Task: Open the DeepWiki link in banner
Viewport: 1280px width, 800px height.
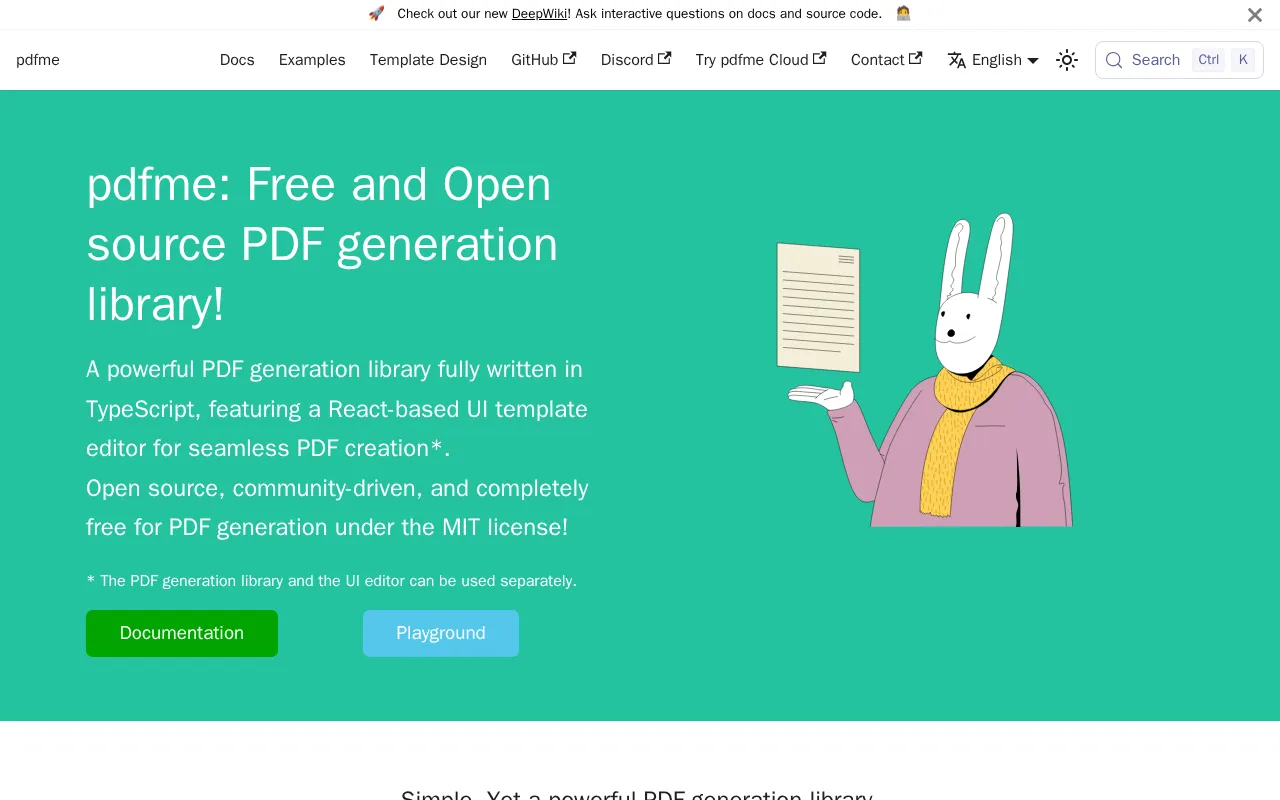Action: pyautogui.click(x=539, y=14)
